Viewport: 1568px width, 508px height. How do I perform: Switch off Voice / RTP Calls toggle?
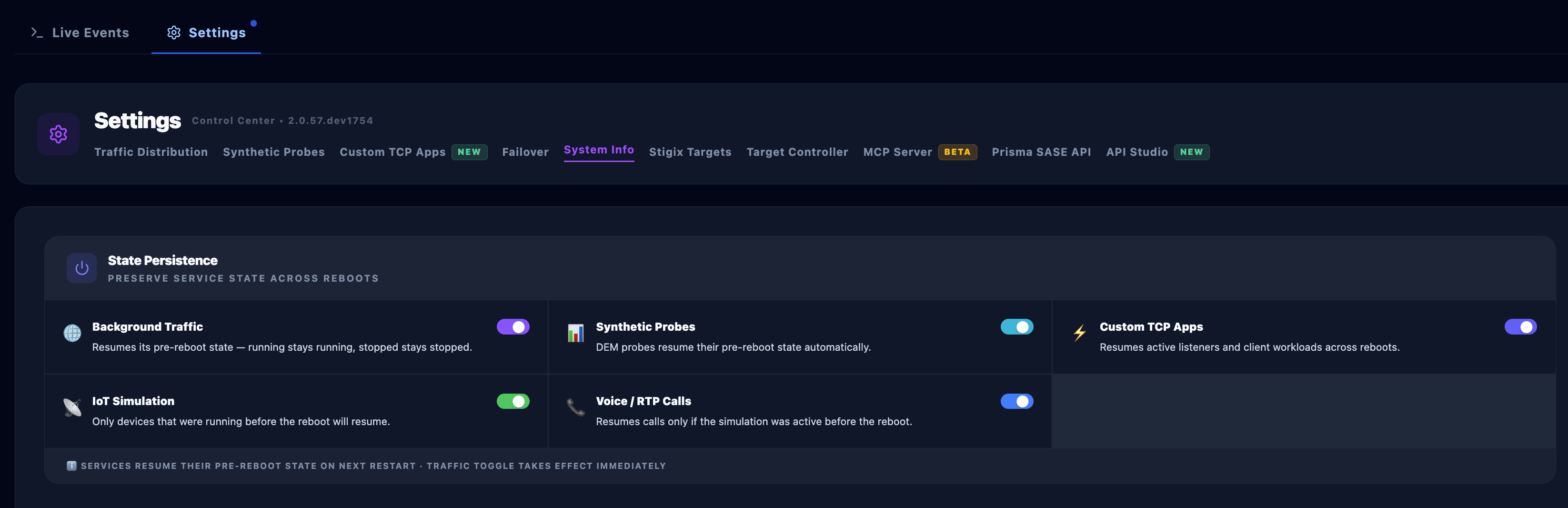coord(1016,401)
